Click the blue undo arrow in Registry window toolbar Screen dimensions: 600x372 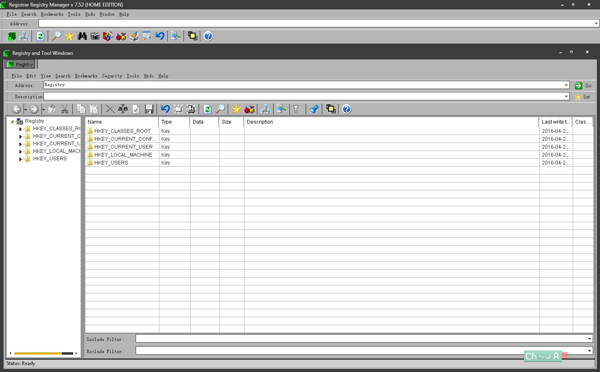[x=165, y=109]
